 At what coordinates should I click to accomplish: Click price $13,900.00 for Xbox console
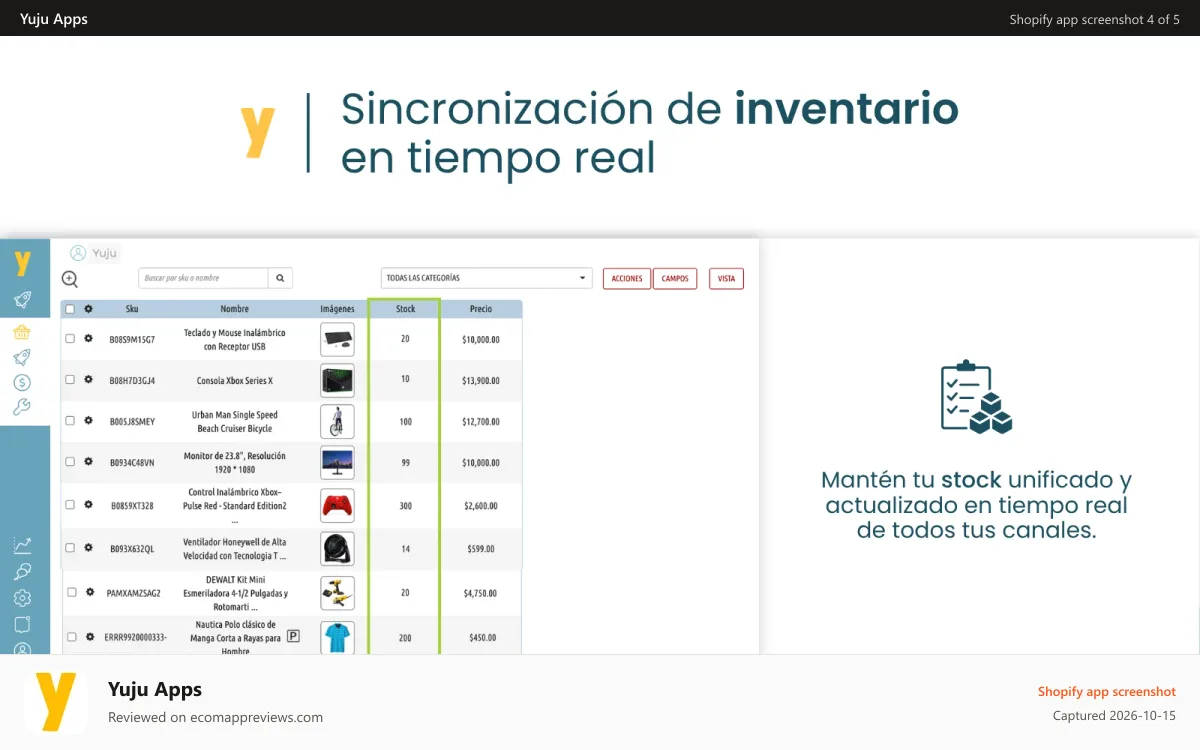click(481, 381)
